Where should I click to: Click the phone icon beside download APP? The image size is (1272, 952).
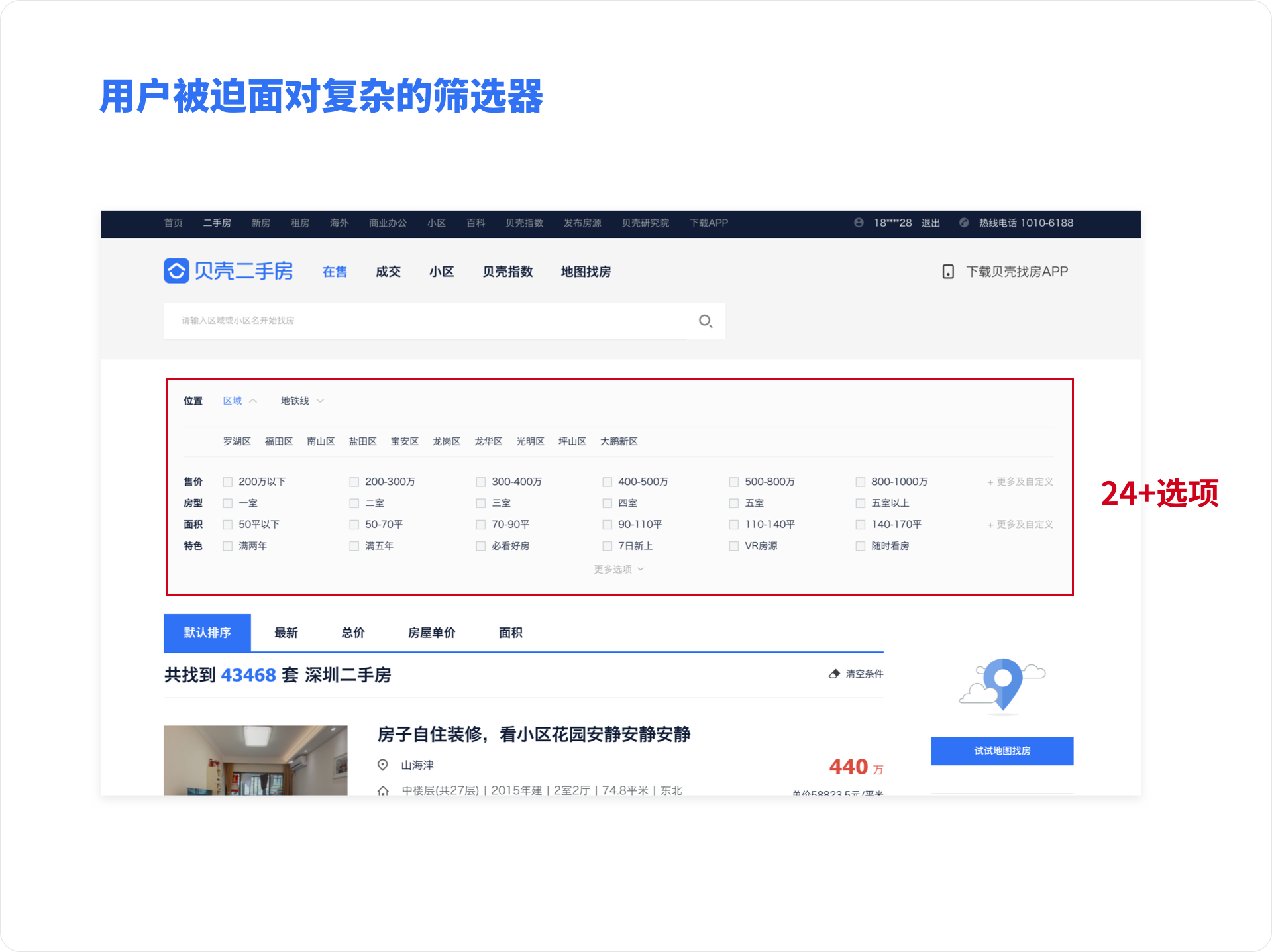948,272
